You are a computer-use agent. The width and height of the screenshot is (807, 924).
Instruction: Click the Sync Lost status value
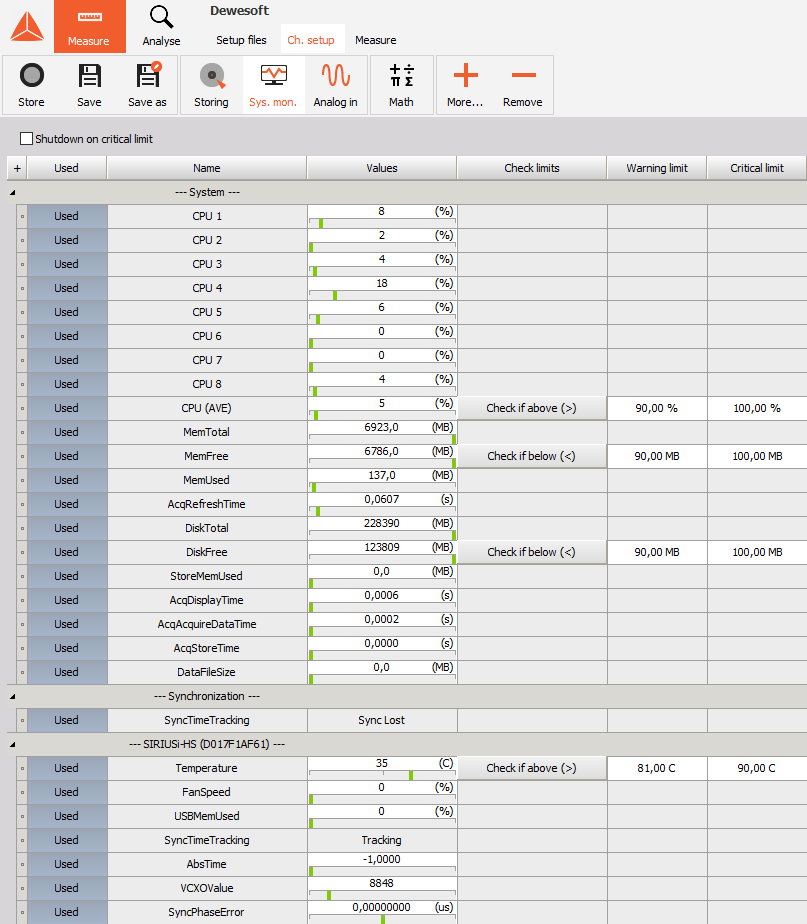382,721
